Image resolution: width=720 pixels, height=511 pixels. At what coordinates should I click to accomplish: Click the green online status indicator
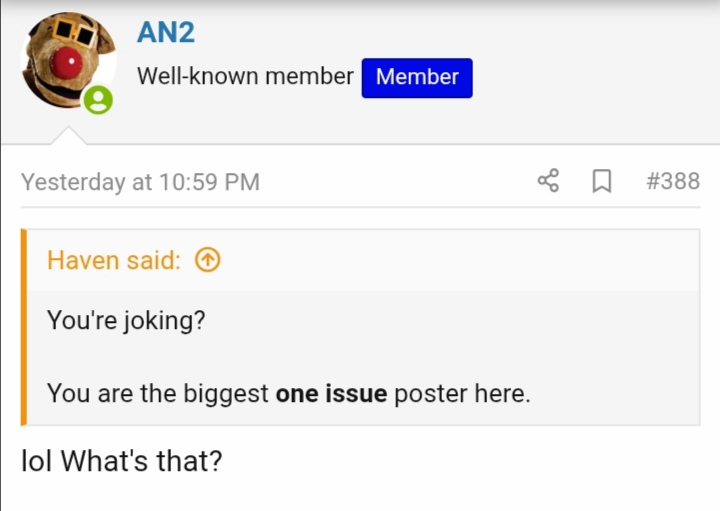click(98, 100)
